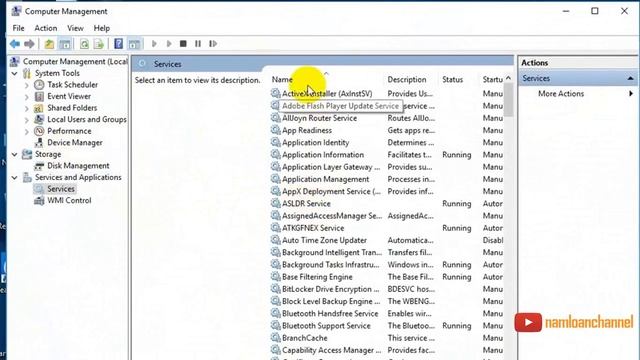This screenshot has height=360, width=640.
Task: Select the WMI Control icon
Action: [39, 200]
